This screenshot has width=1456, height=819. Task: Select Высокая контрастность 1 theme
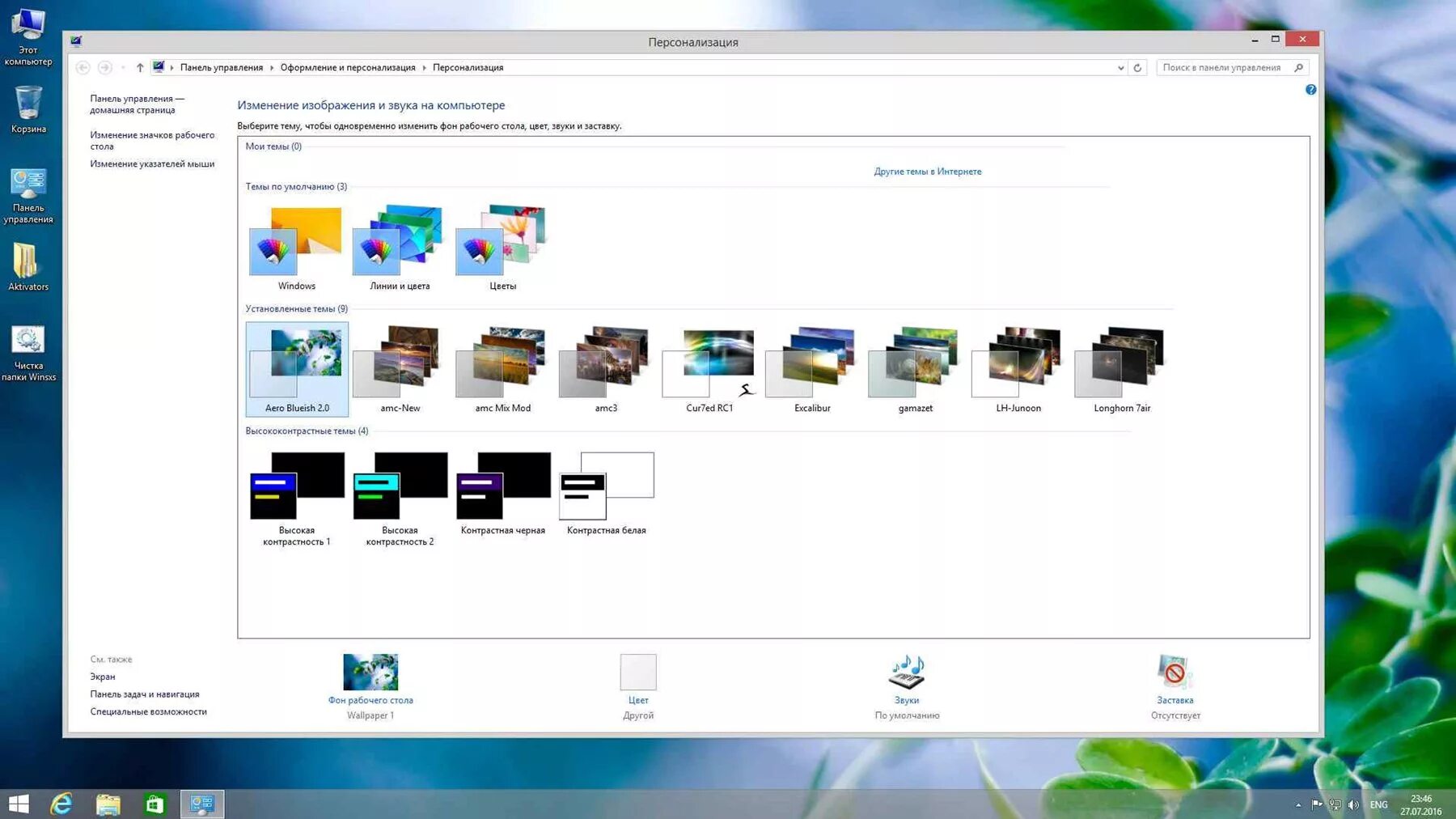(297, 498)
